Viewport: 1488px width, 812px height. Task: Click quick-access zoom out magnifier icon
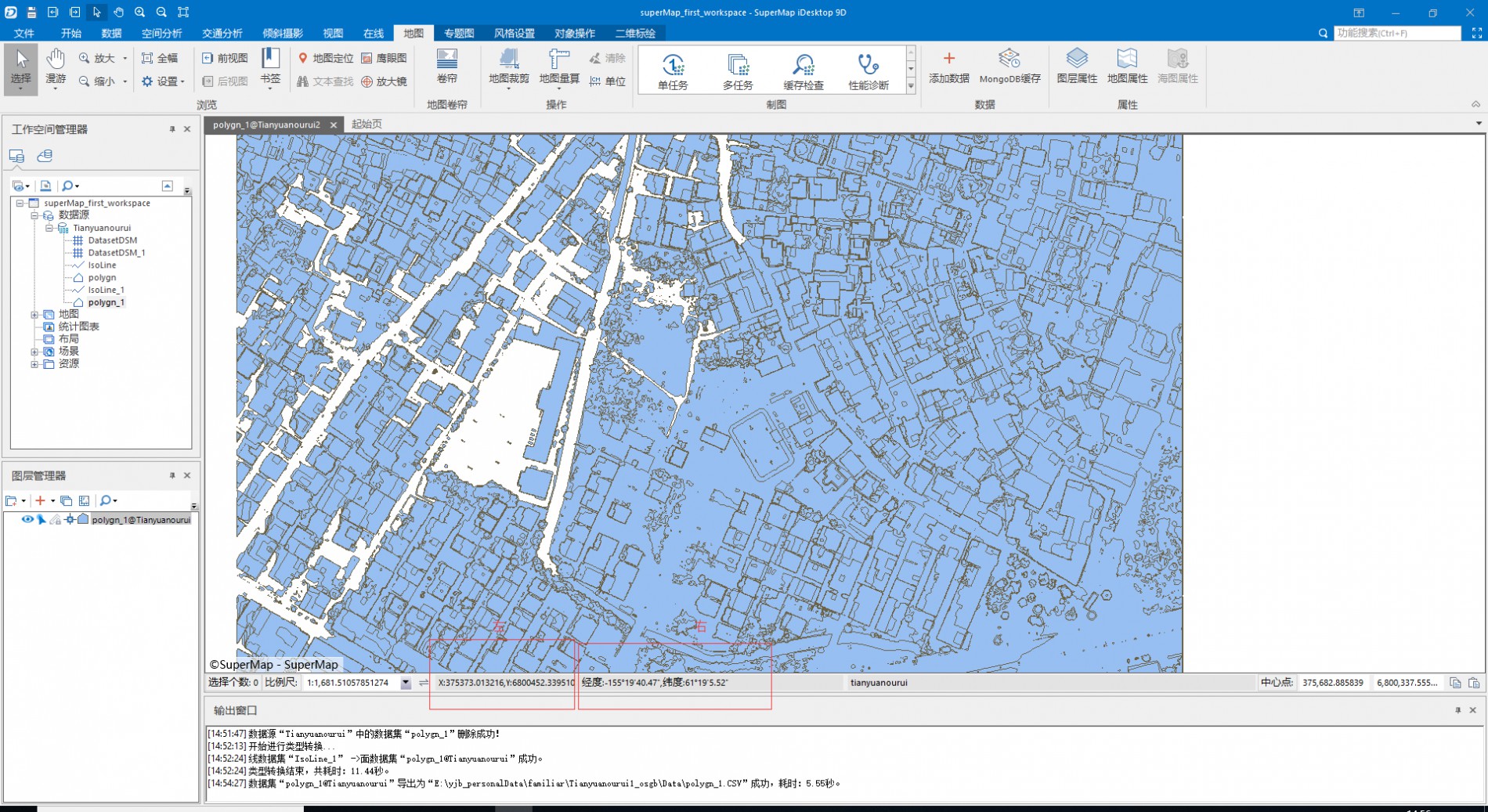(161, 13)
